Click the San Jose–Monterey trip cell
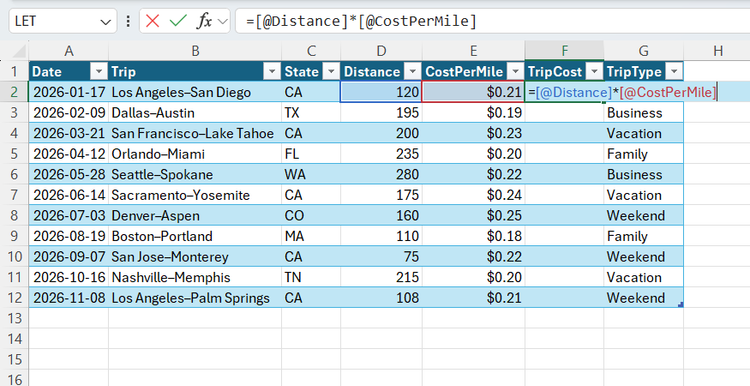The height and width of the screenshot is (386, 750). tap(195, 257)
